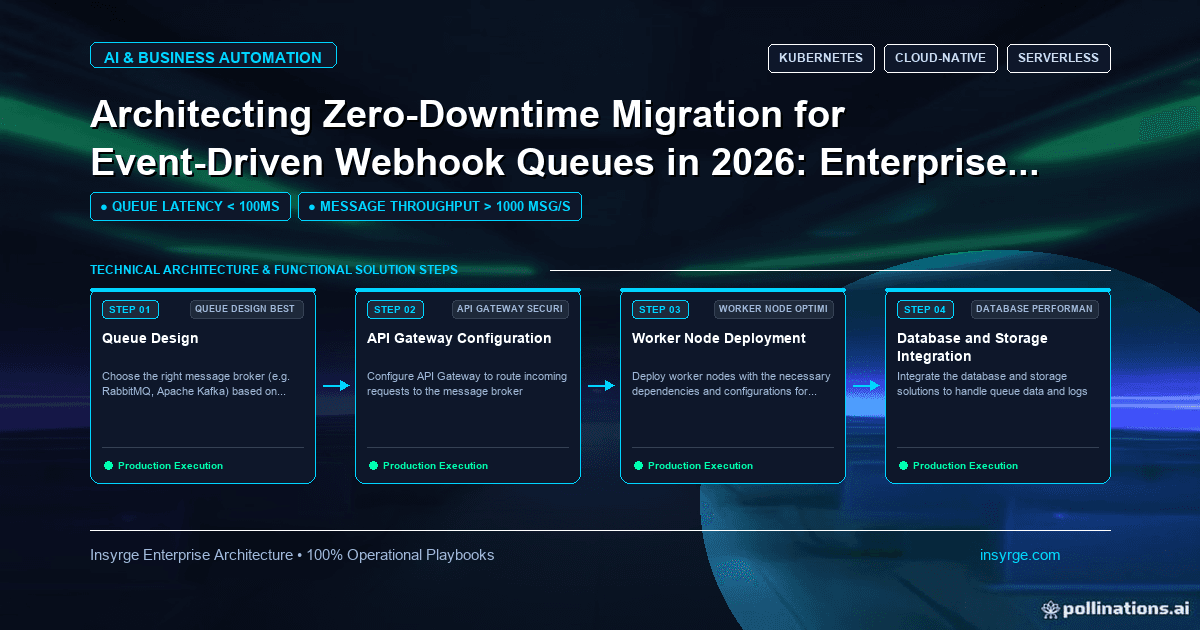
Task: Click the STEP 02 label
Action: coord(395,309)
